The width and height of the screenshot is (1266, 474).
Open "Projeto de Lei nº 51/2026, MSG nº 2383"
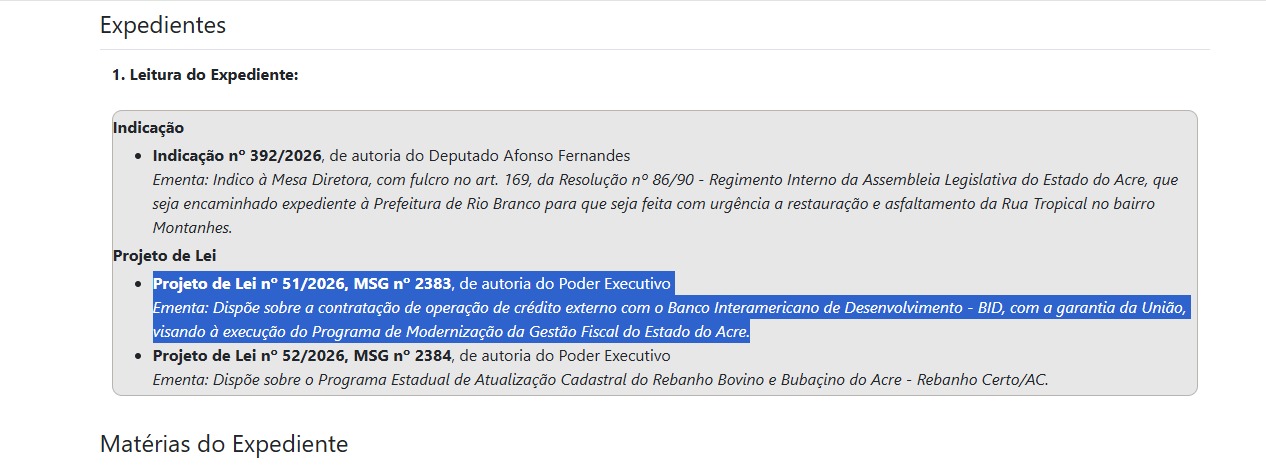point(302,282)
